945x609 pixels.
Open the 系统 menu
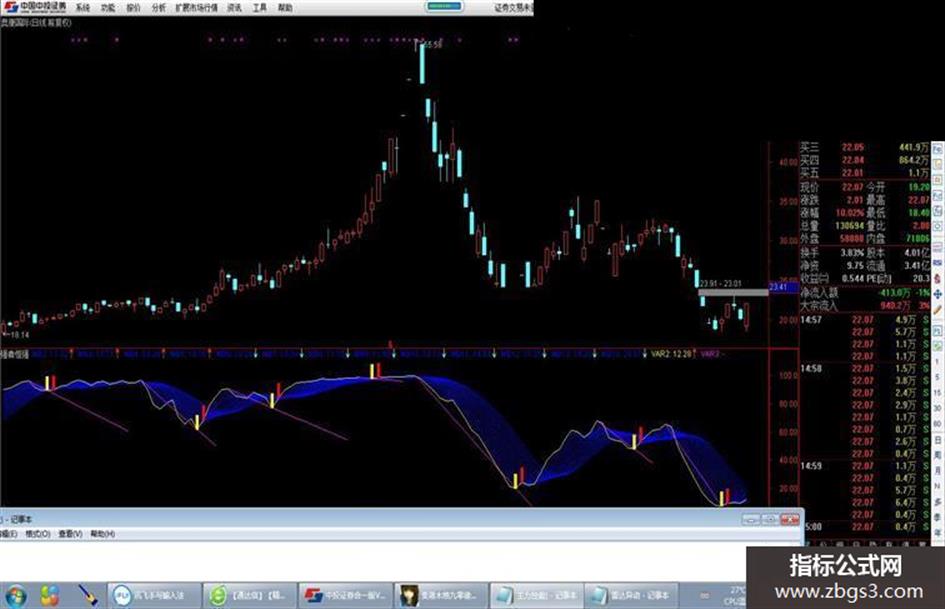coord(83,8)
